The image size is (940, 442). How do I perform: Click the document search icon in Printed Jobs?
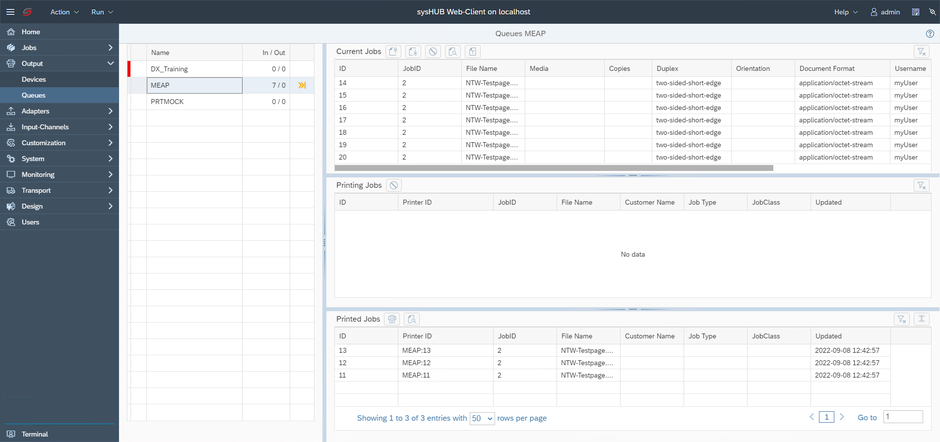tap(412, 319)
